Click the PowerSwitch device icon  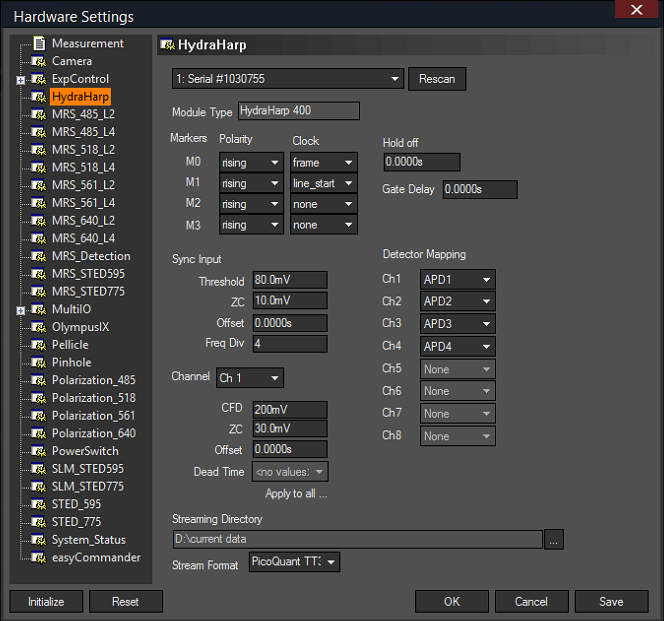tap(39, 451)
